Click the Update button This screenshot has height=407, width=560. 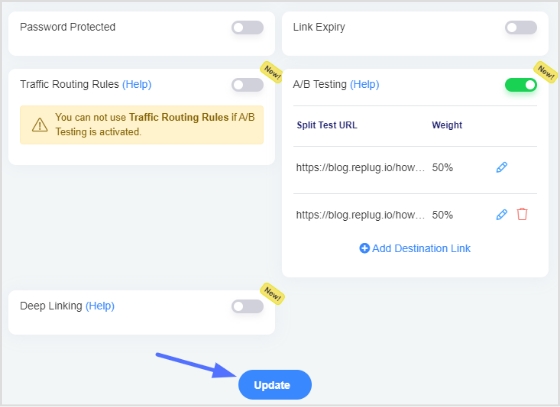(275, 385)
